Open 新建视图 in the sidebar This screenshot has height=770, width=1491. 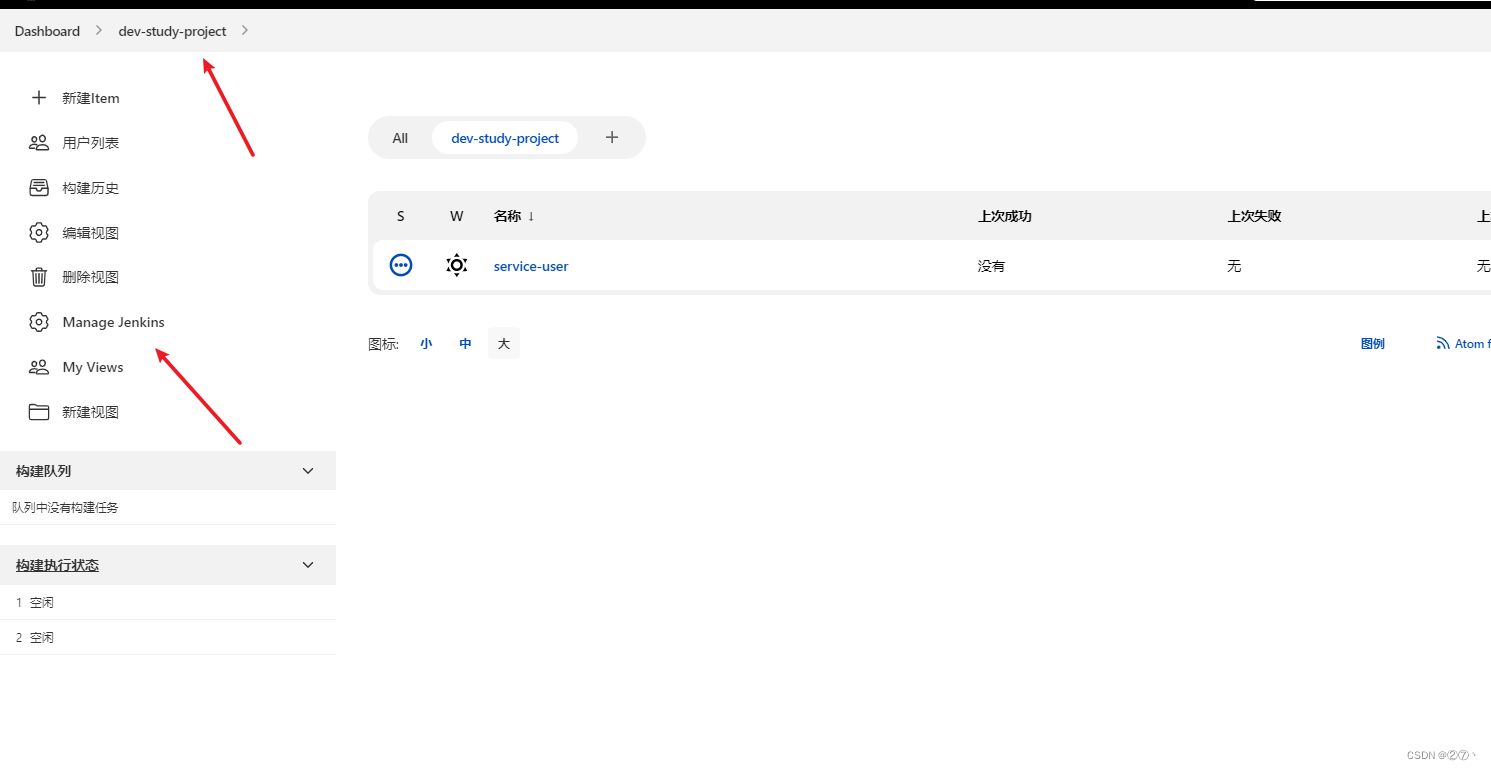coord(91,412)
